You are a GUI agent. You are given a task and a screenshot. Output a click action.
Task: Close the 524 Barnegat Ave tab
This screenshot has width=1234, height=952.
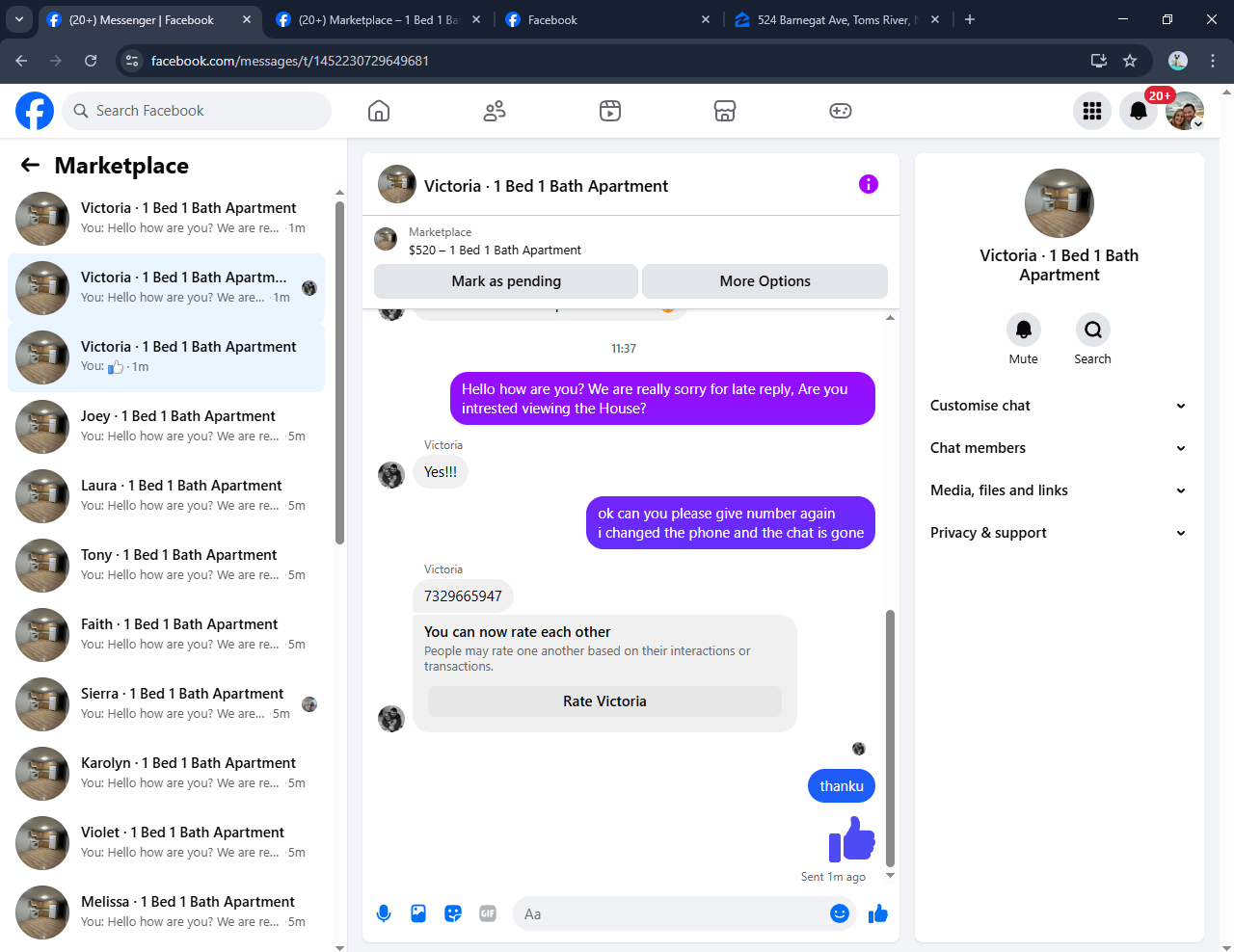point(935,19)
